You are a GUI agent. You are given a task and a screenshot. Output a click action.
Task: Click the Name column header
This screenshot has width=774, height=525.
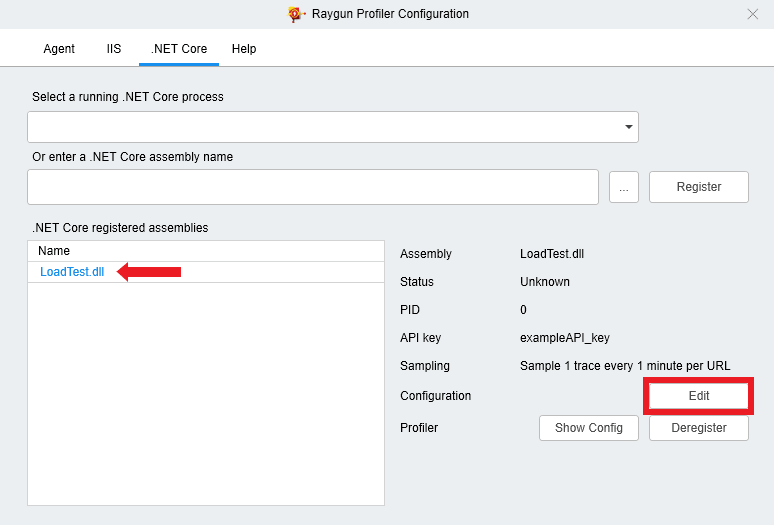click(206, 251)
